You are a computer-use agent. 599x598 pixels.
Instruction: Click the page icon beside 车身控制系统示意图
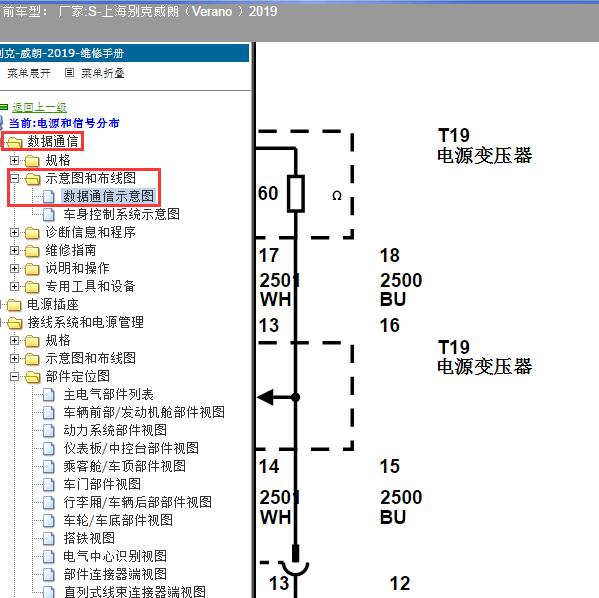pyautogui.click(x=49, y=214)
